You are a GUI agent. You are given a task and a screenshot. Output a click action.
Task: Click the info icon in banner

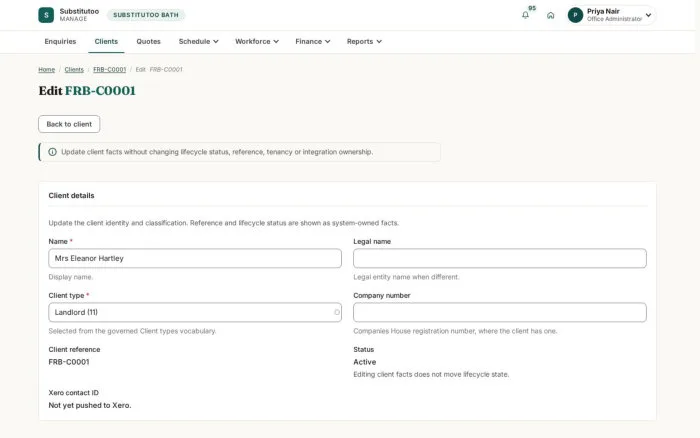(52, 152)
